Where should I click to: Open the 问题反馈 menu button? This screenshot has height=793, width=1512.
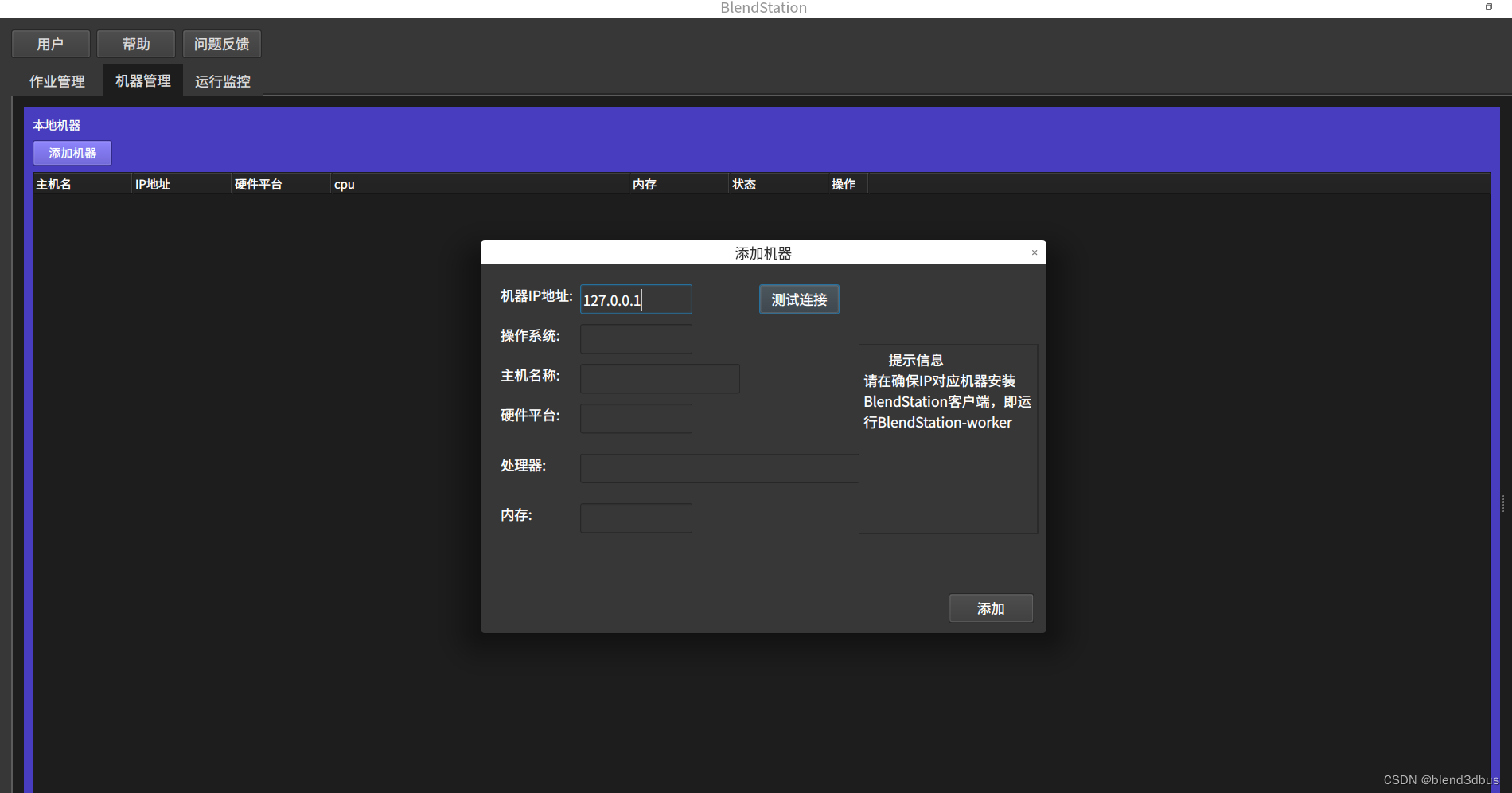222,44
